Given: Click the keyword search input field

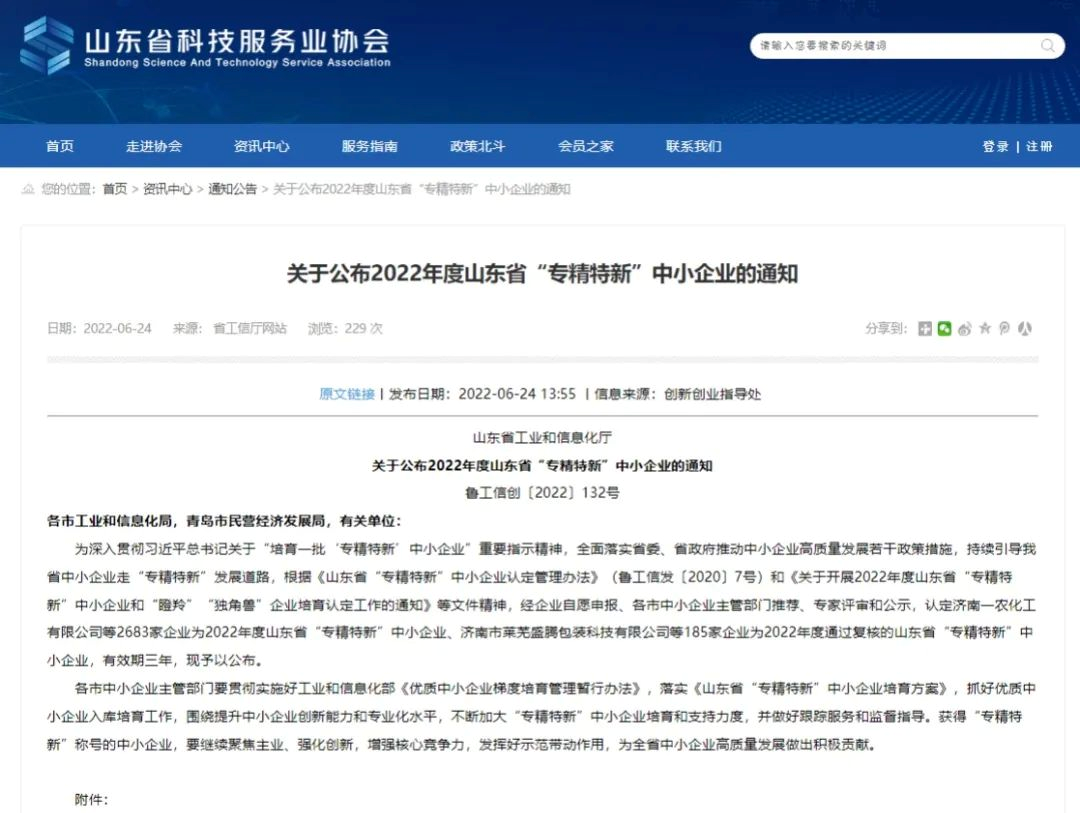Looking at the screenshot, I should pos(890,46).
